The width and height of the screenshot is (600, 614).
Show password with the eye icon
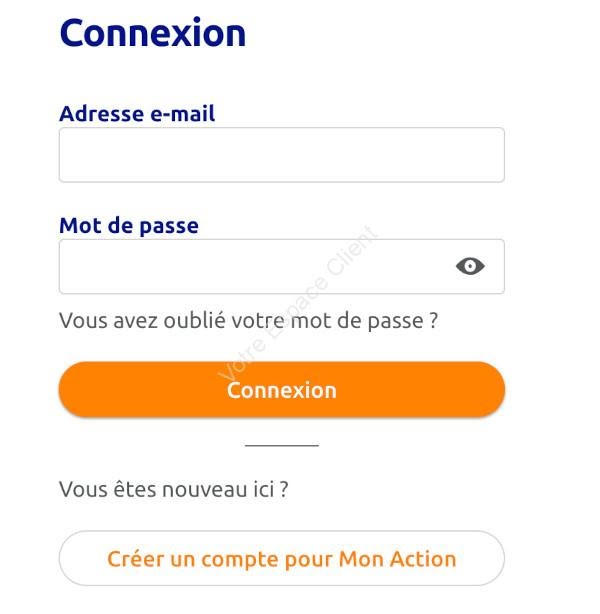click(470, 266)
